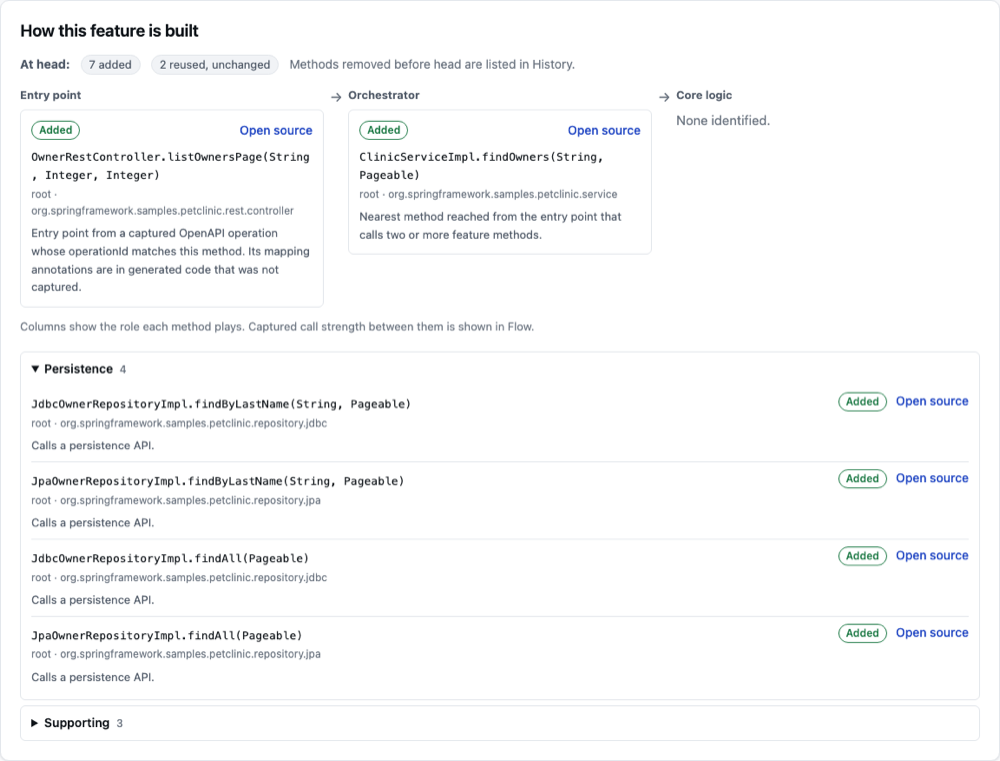Select JdbcOwnerRepositoryImpl.findAll(Pageable) text

click(x=170, y=558)
